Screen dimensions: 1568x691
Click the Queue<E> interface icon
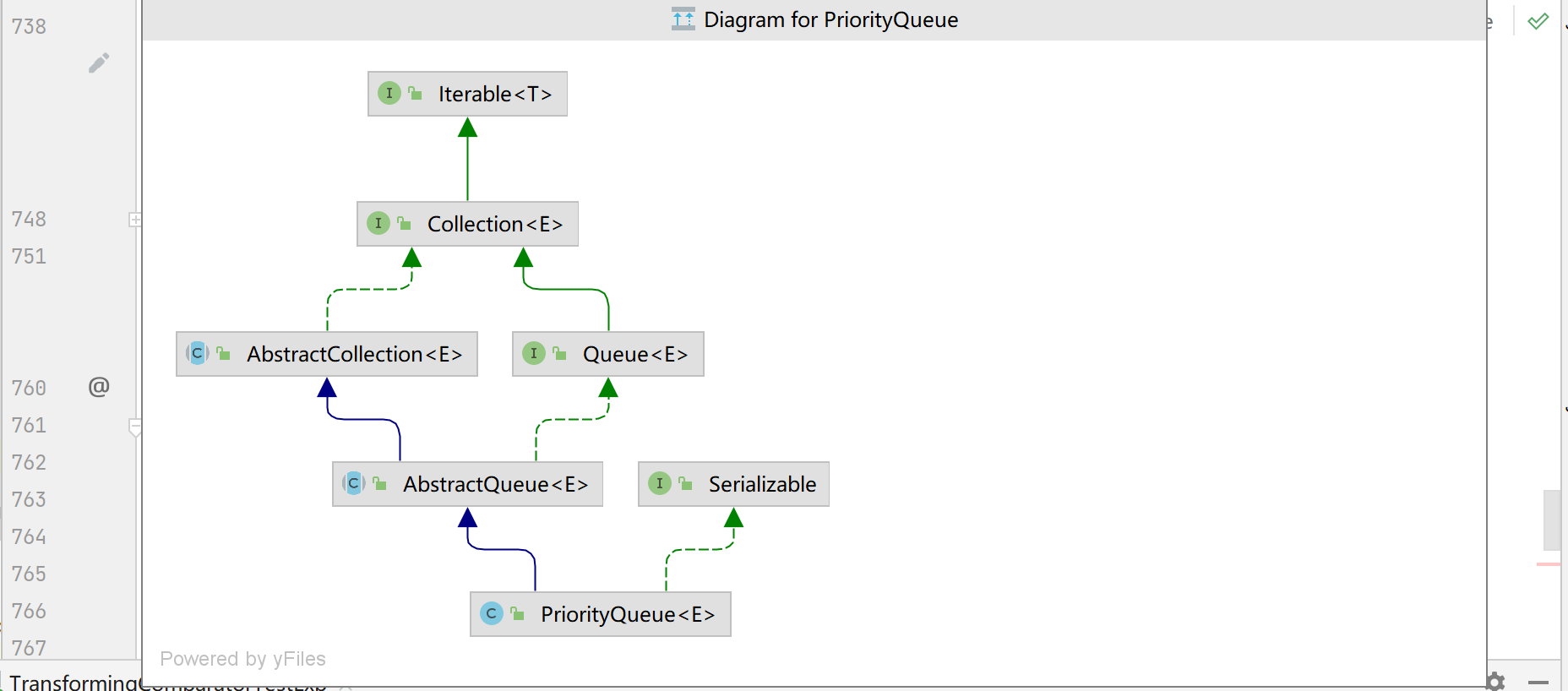pos(534,353)
